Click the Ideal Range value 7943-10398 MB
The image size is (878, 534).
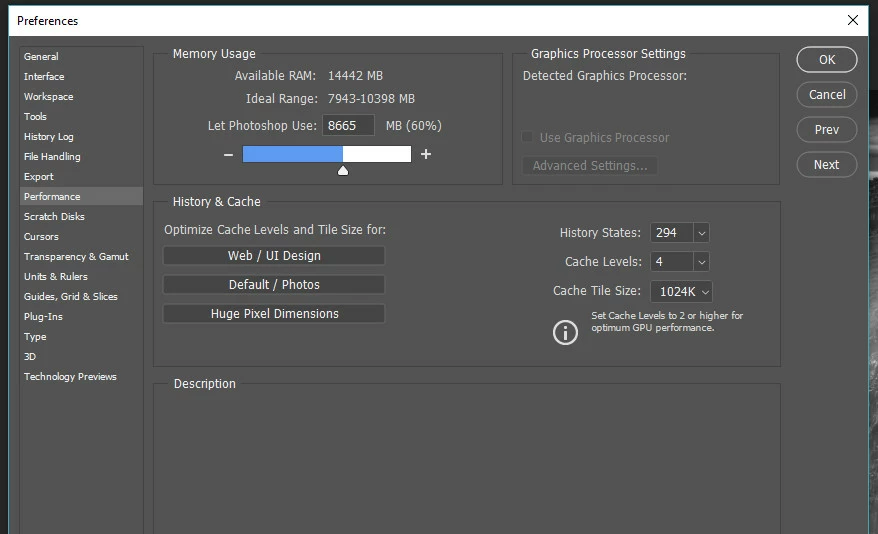point(371,99)
